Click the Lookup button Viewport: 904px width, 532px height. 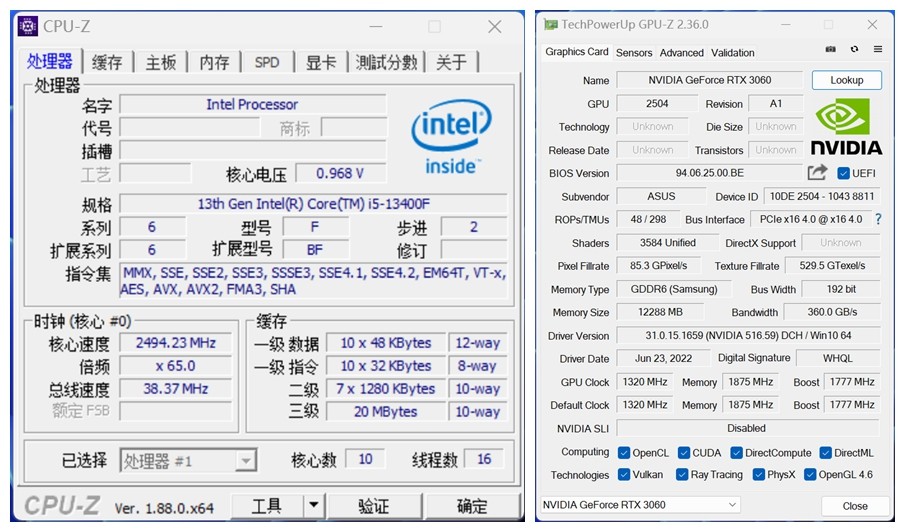(846, 80)
